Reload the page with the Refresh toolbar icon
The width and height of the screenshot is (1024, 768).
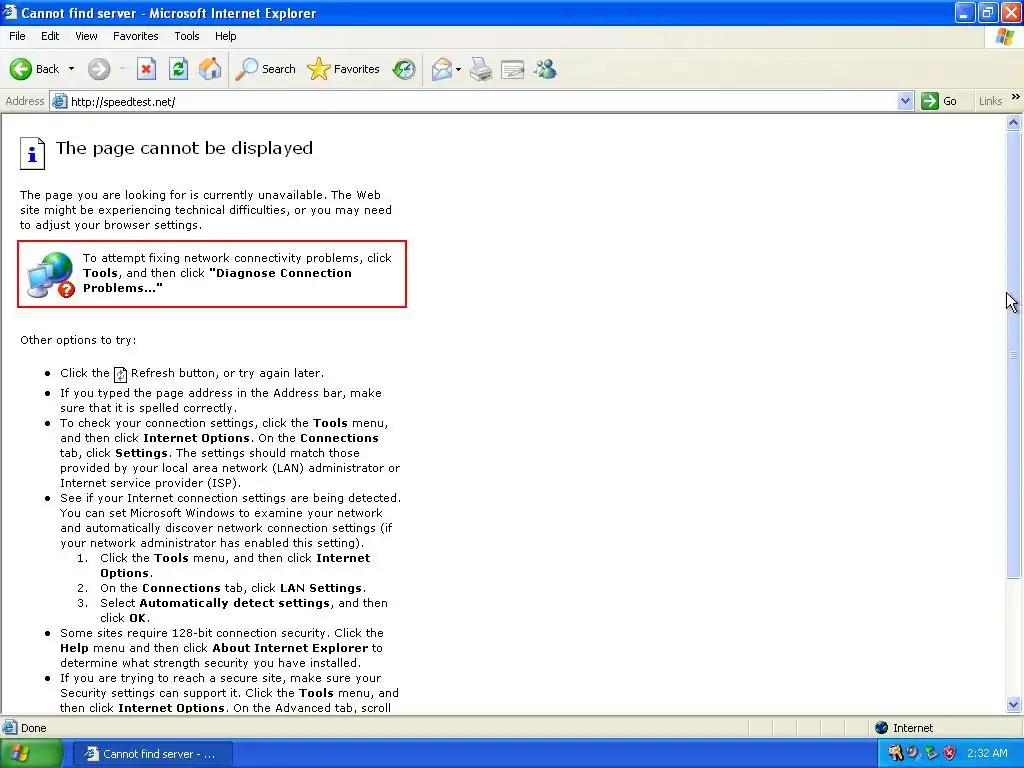tap(178, 69)
